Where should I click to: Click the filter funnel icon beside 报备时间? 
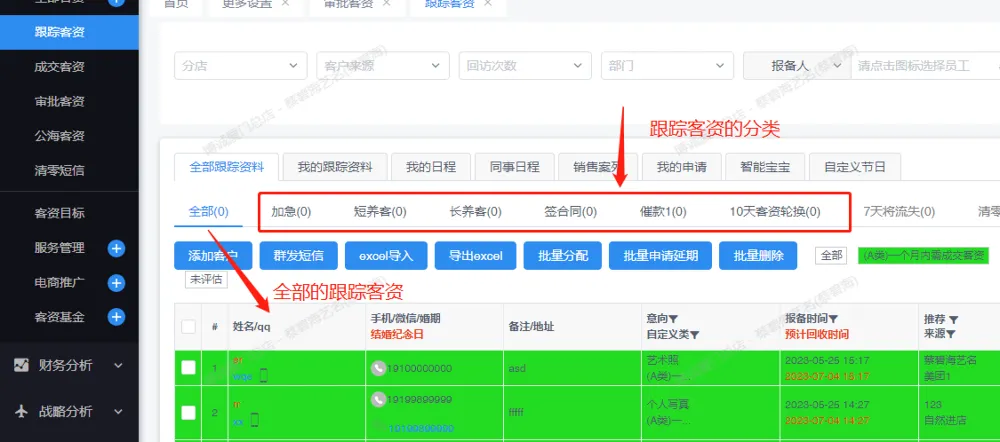tap(834, 319)
